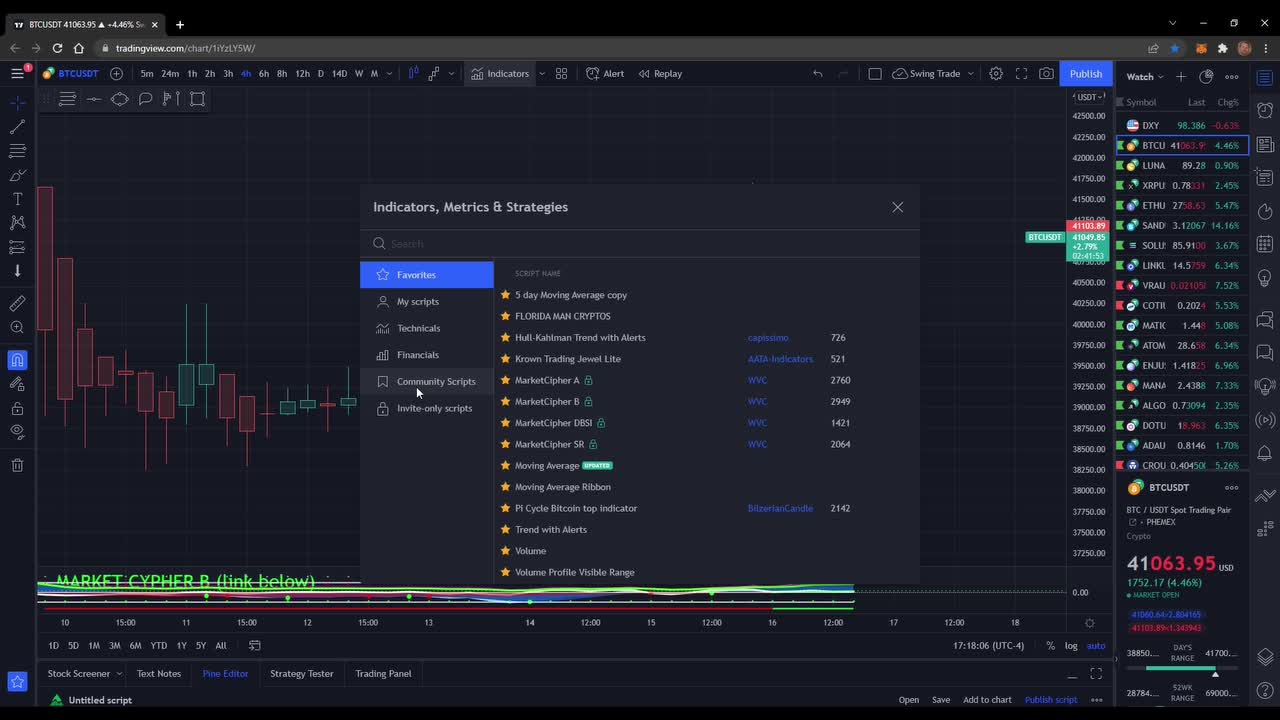Click the blue Publish button

tap(1085, 73)
